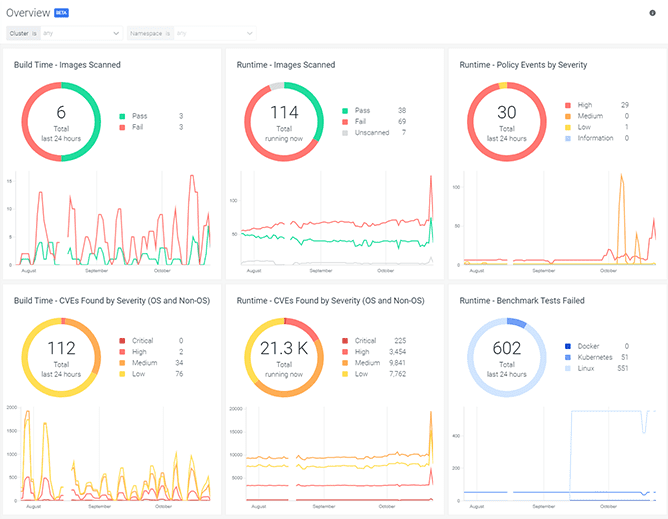The width and height of the screenshot is (668, 519).
Task: Click the Runtime - Policy Events by Severity title
Action: 523,65
